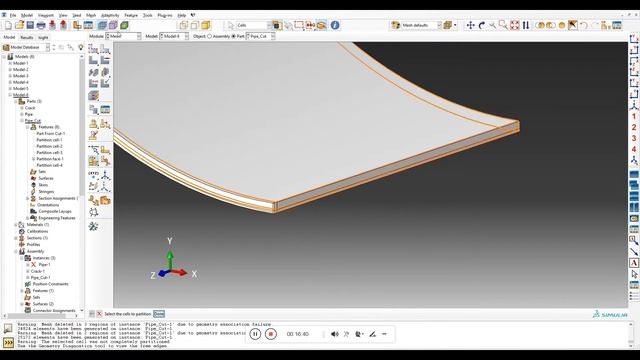Expand Model-1 in the tree
Image resolution: width=640 pixels, height=360 pixels.
tap(10, 63)
